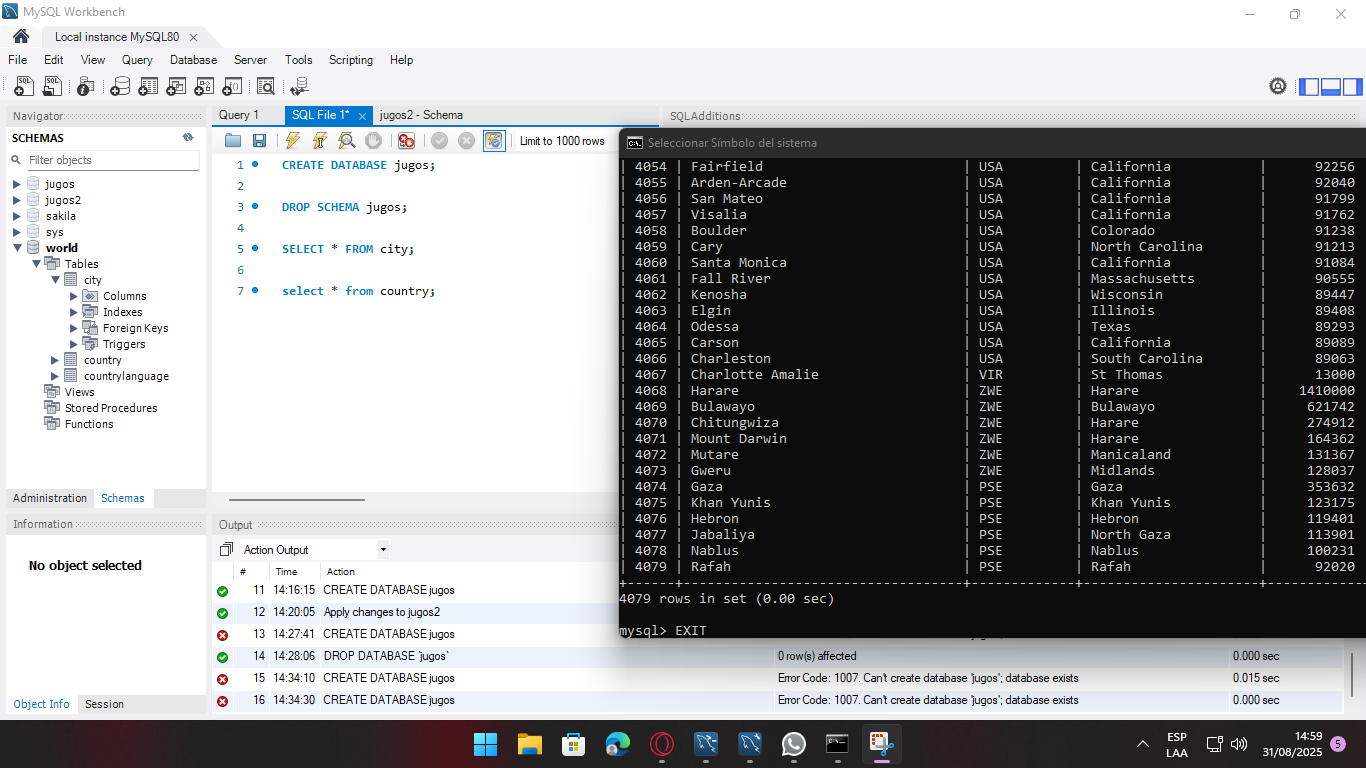Expand the jugos schema
This screenshot has width=1366, height=768.
pyautogui.click(x=17, y=184)
